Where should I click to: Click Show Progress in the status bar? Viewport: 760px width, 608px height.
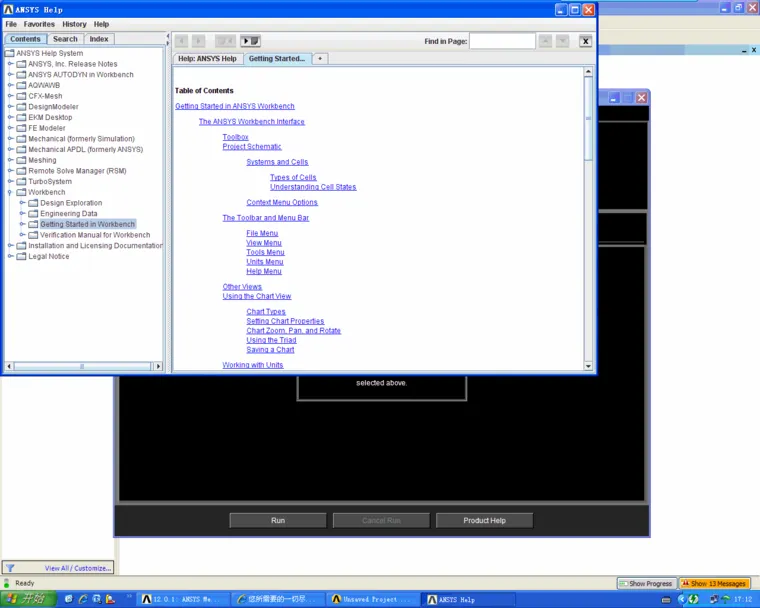646,583
